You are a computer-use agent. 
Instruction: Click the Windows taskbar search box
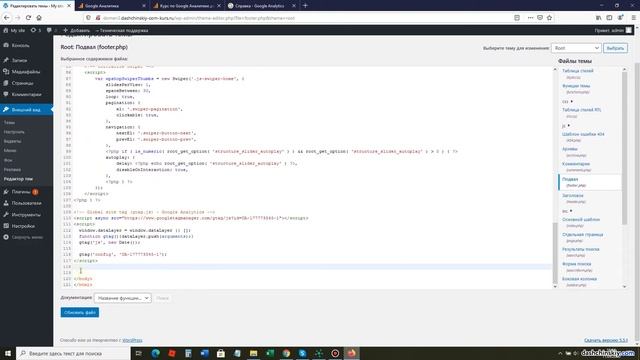[73, 353]
